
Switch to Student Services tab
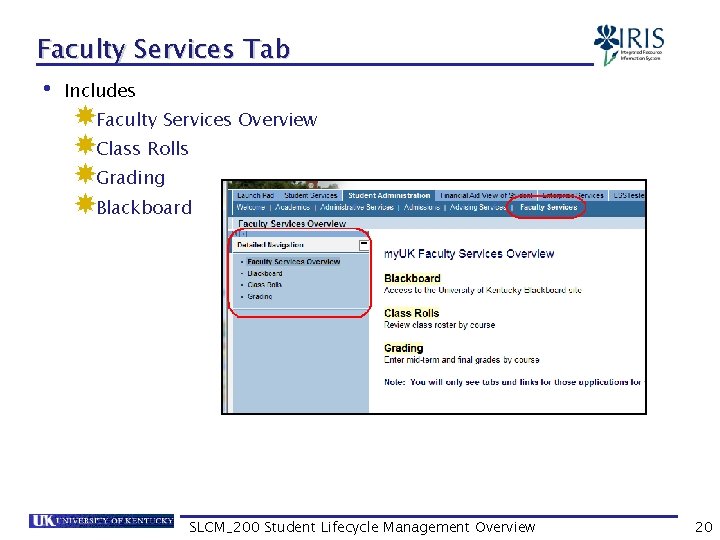click(x=310, y=196)
